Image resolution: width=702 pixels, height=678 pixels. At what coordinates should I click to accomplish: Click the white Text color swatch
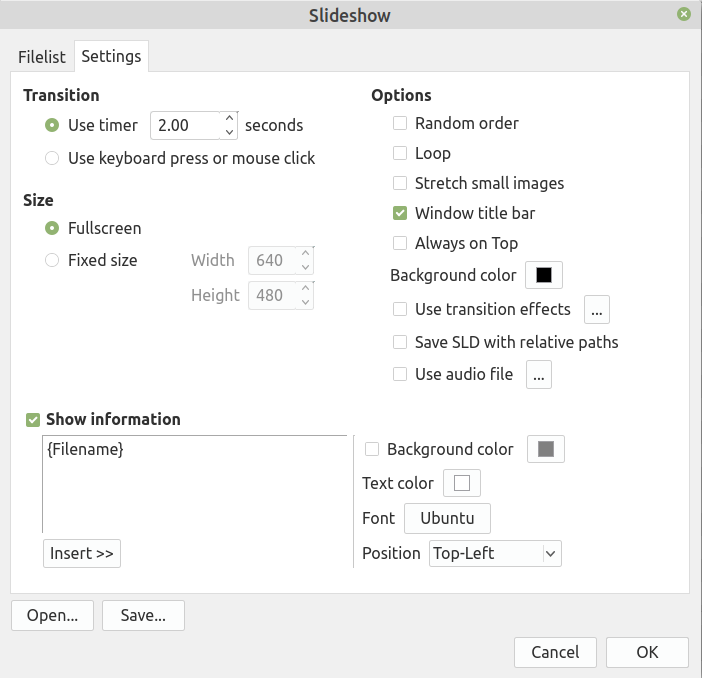462,484
